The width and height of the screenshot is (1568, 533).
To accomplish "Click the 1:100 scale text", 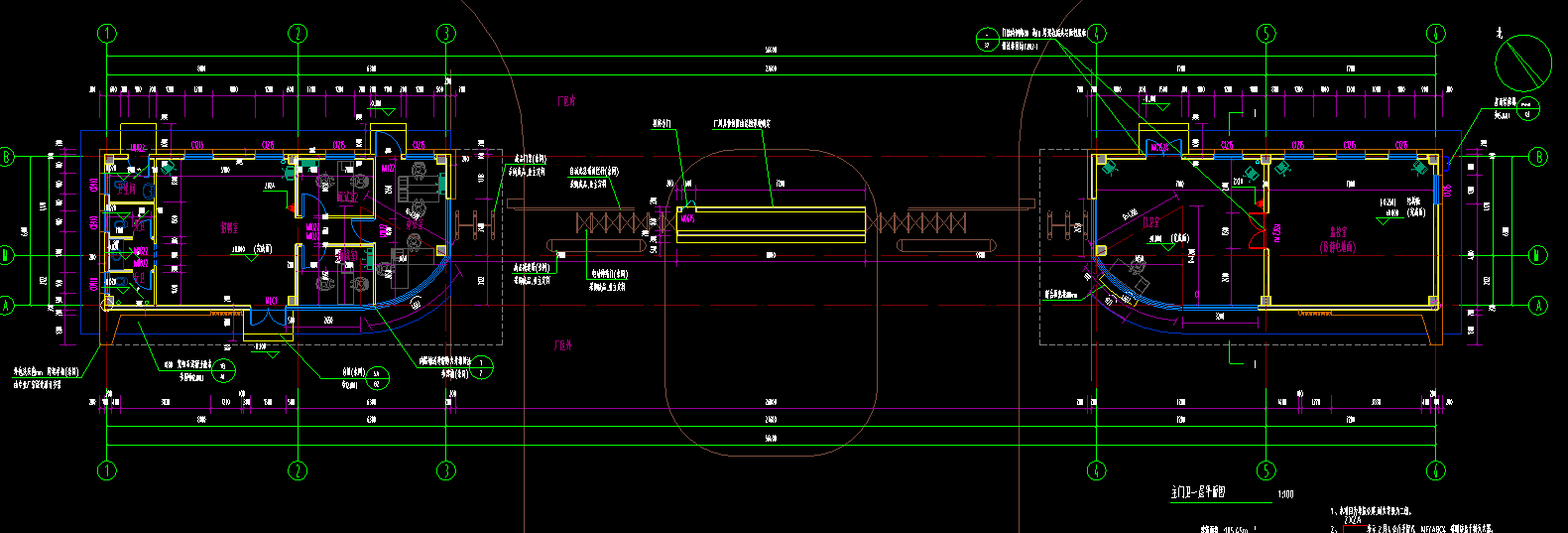I will point(1285,494).
